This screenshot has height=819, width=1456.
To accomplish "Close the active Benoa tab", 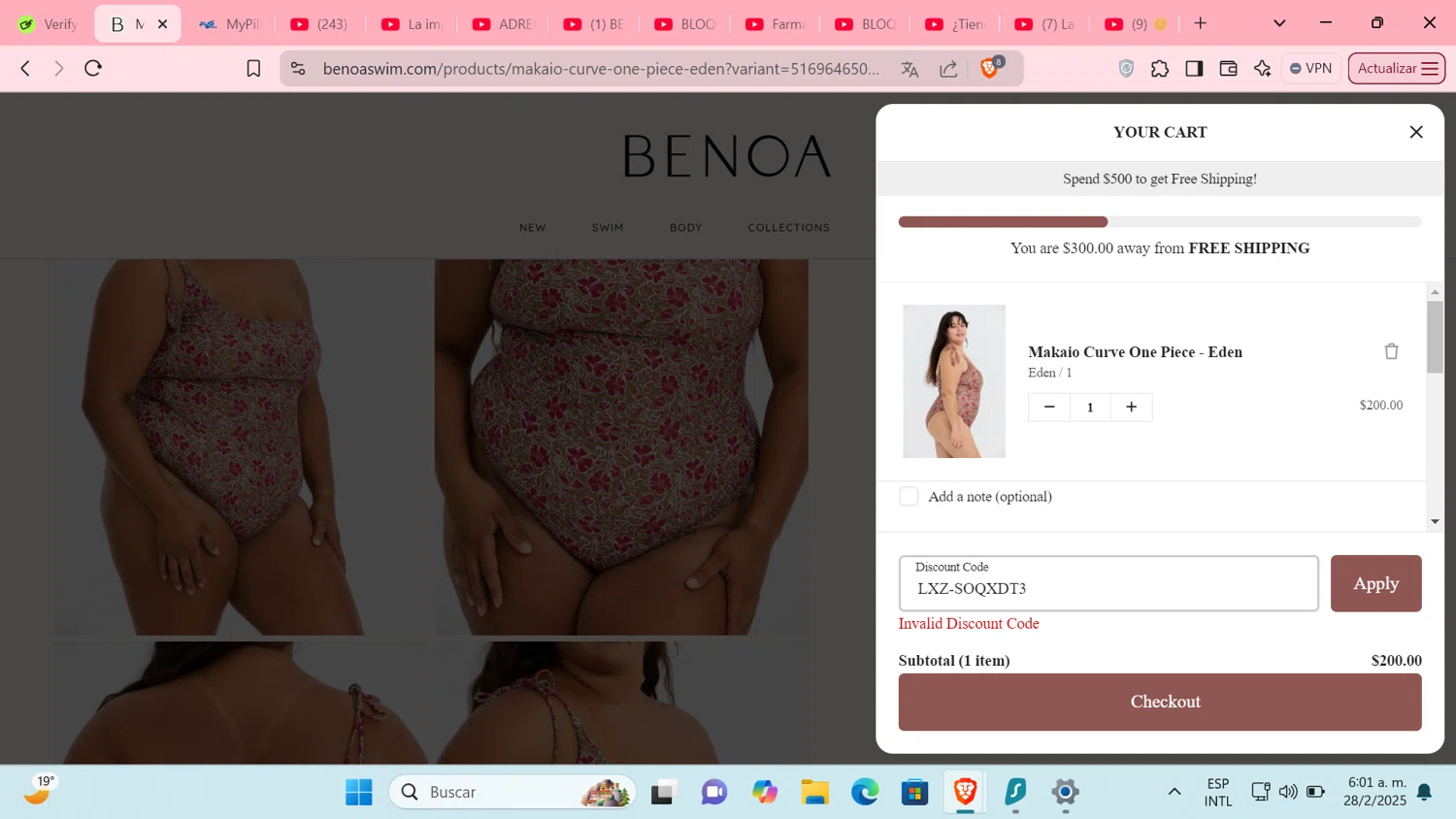I will pos(162,24).
